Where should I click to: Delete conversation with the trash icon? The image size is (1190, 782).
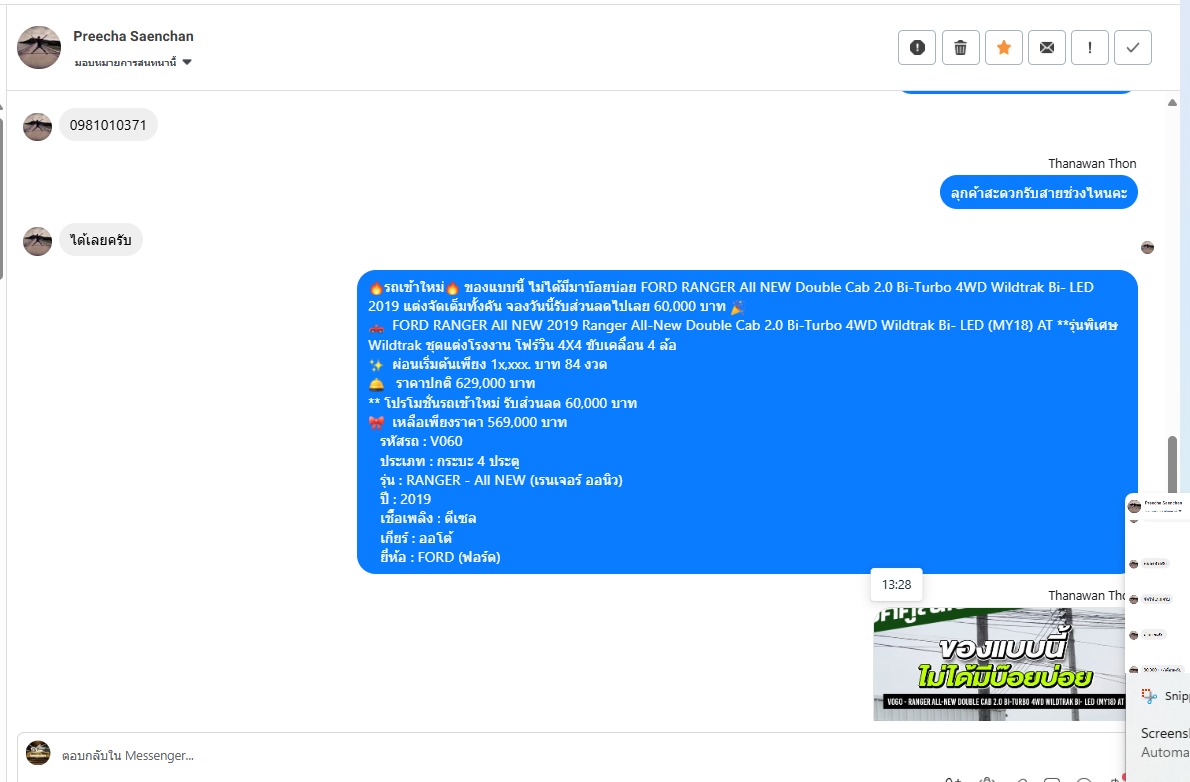click(x=960, y=48)
